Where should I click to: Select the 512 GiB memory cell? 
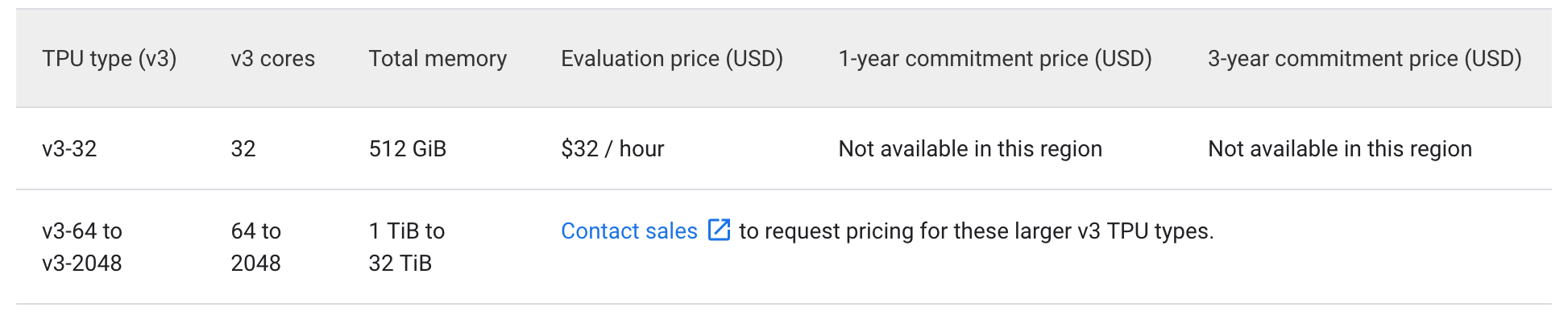pos(407,149)
